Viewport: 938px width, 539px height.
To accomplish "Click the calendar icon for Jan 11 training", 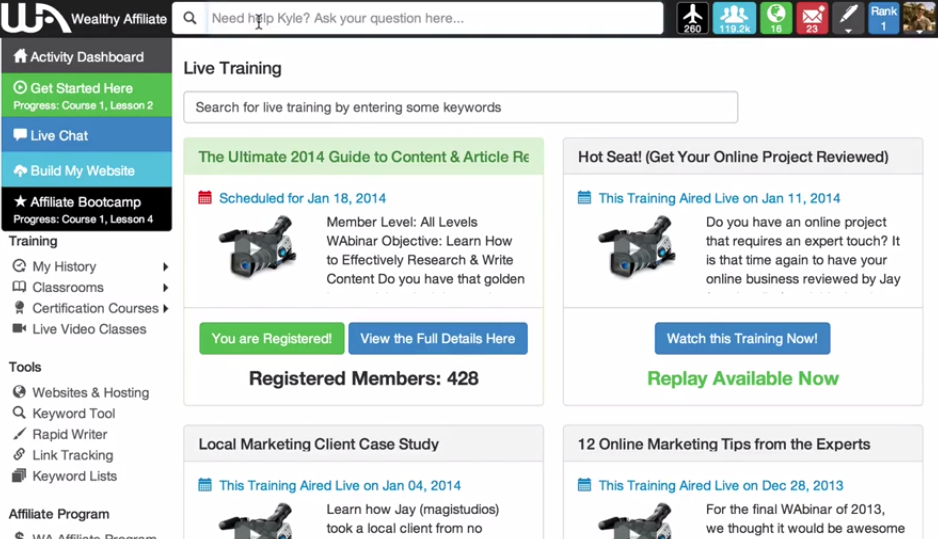I will 584,197.
